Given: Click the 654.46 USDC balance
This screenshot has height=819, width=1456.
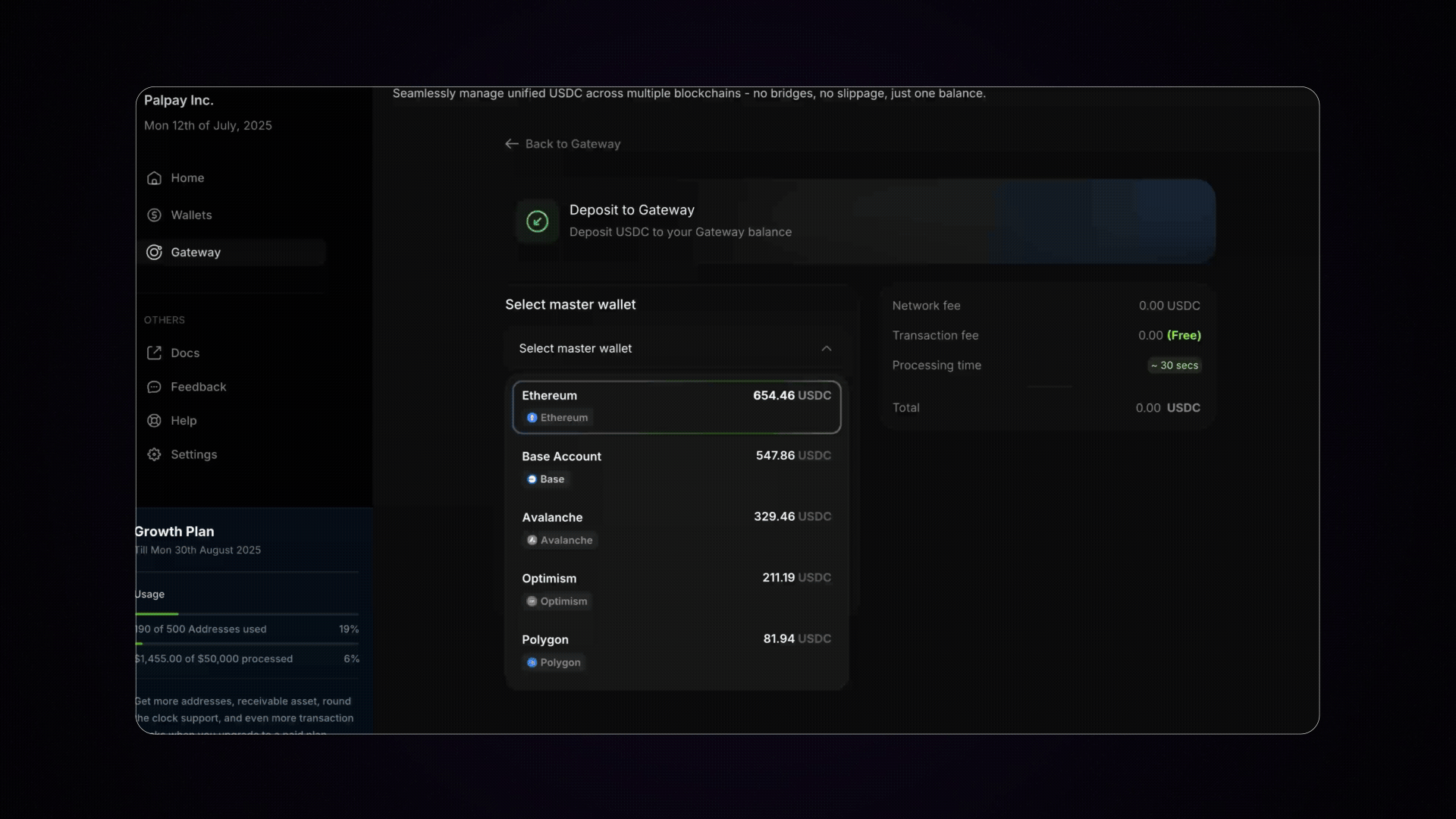Looking at the screenshot, I should coord(792,396).
